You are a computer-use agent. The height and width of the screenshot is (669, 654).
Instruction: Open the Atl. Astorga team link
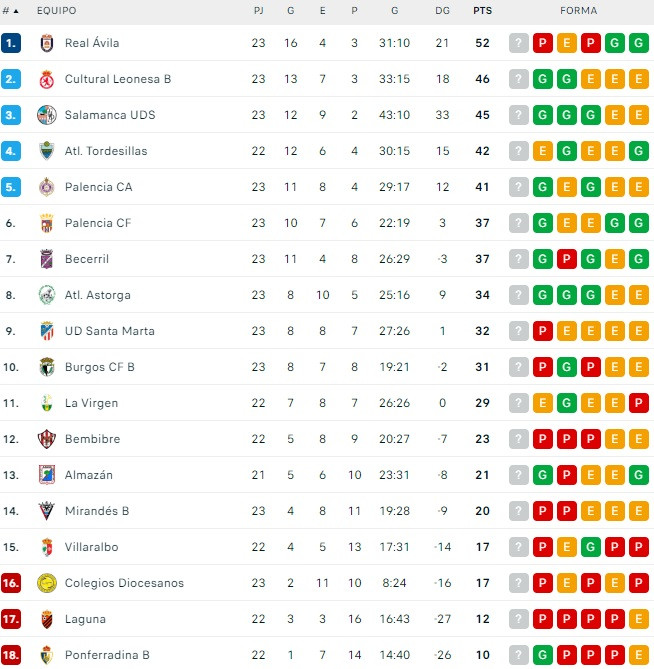[x=98, y=295]
